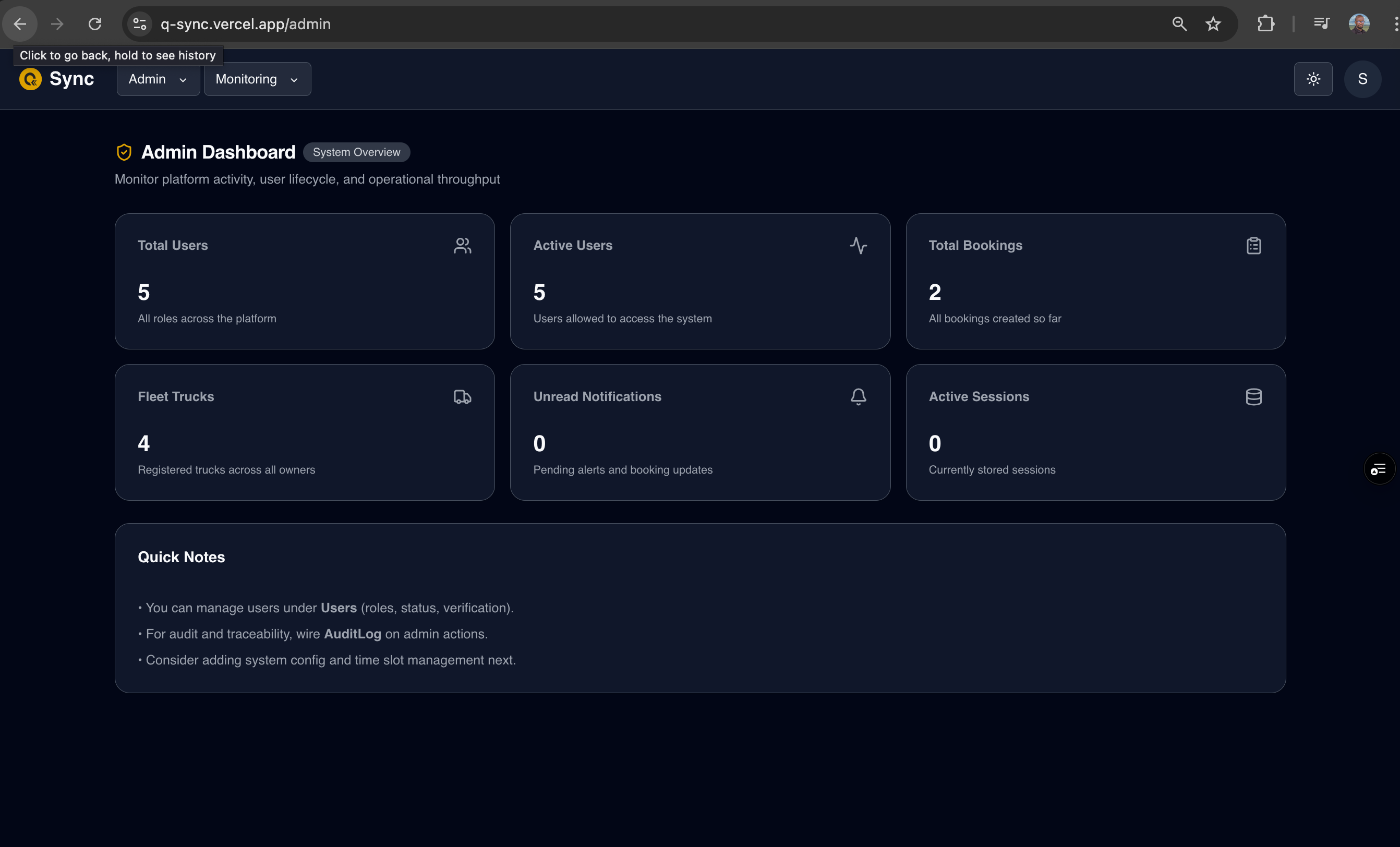Open the Monitoring dropdown menu
Image resolution: width=1400 pixels, height=847 pixels.
pyautogui.click(x=257, y=79)
